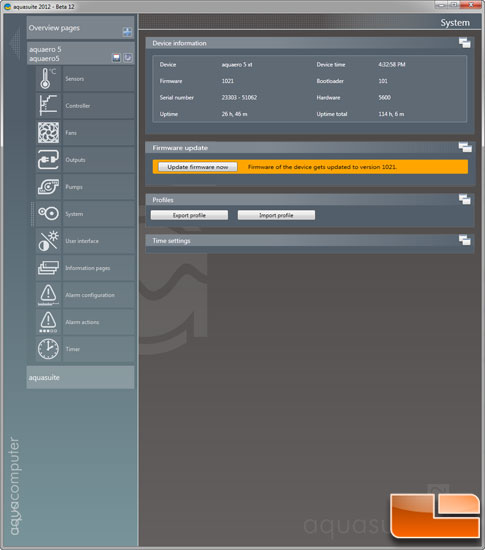485x550 pixels.
Task: Click the serial number 23303 - 51062
Action: click(x=239, y=98)
